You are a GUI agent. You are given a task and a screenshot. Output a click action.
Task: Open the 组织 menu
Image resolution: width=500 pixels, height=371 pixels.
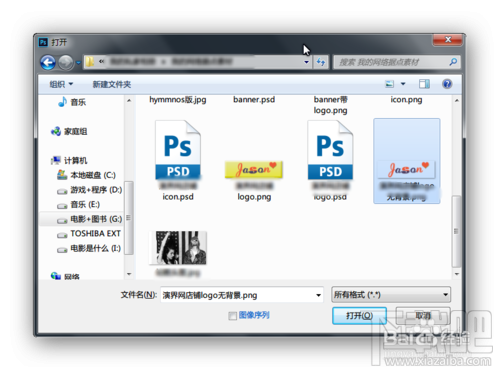[61, 84]
